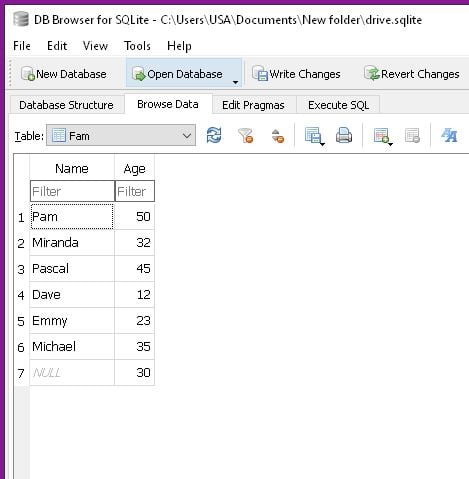Switch to the Database Structure tab
Viewport: 469px width, 479px height.
coord(66,105)
